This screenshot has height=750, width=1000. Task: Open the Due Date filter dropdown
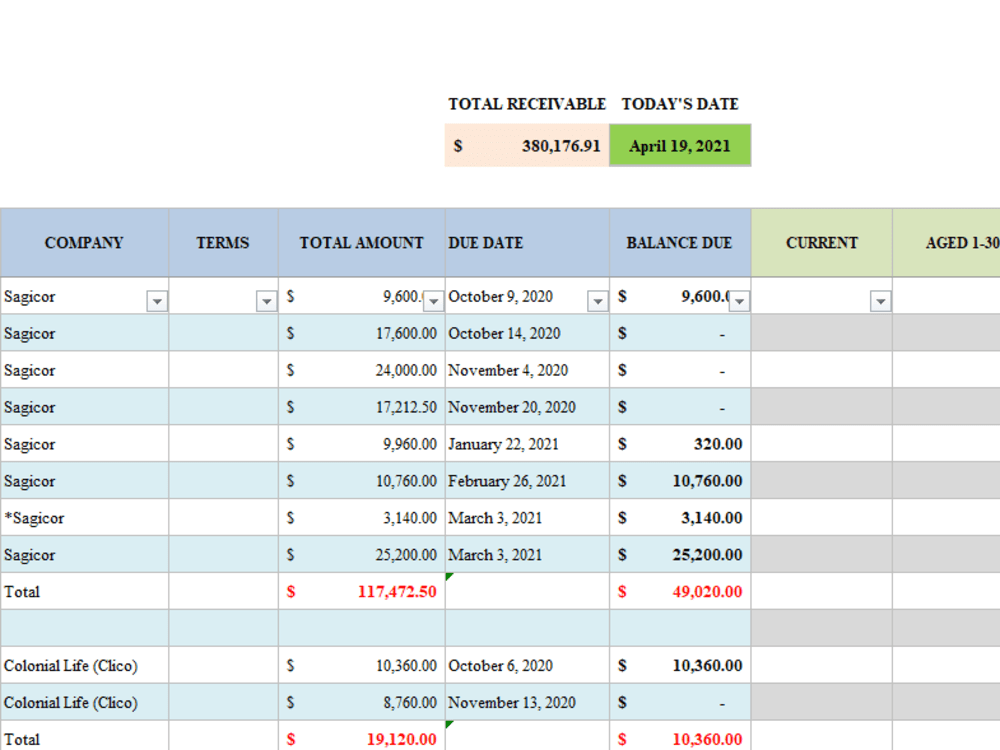pyautogui.click(x=598, y=301)
